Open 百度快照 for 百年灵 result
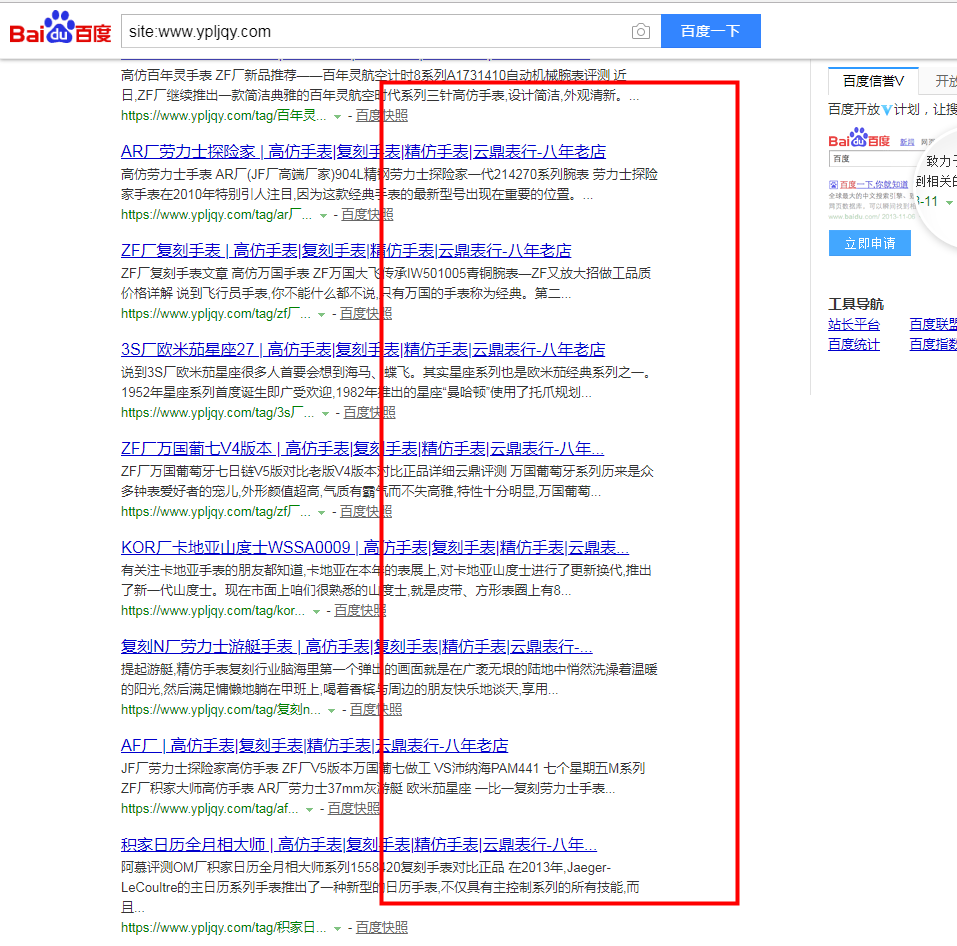Screen dimensions: 957x946 [381, 115]
